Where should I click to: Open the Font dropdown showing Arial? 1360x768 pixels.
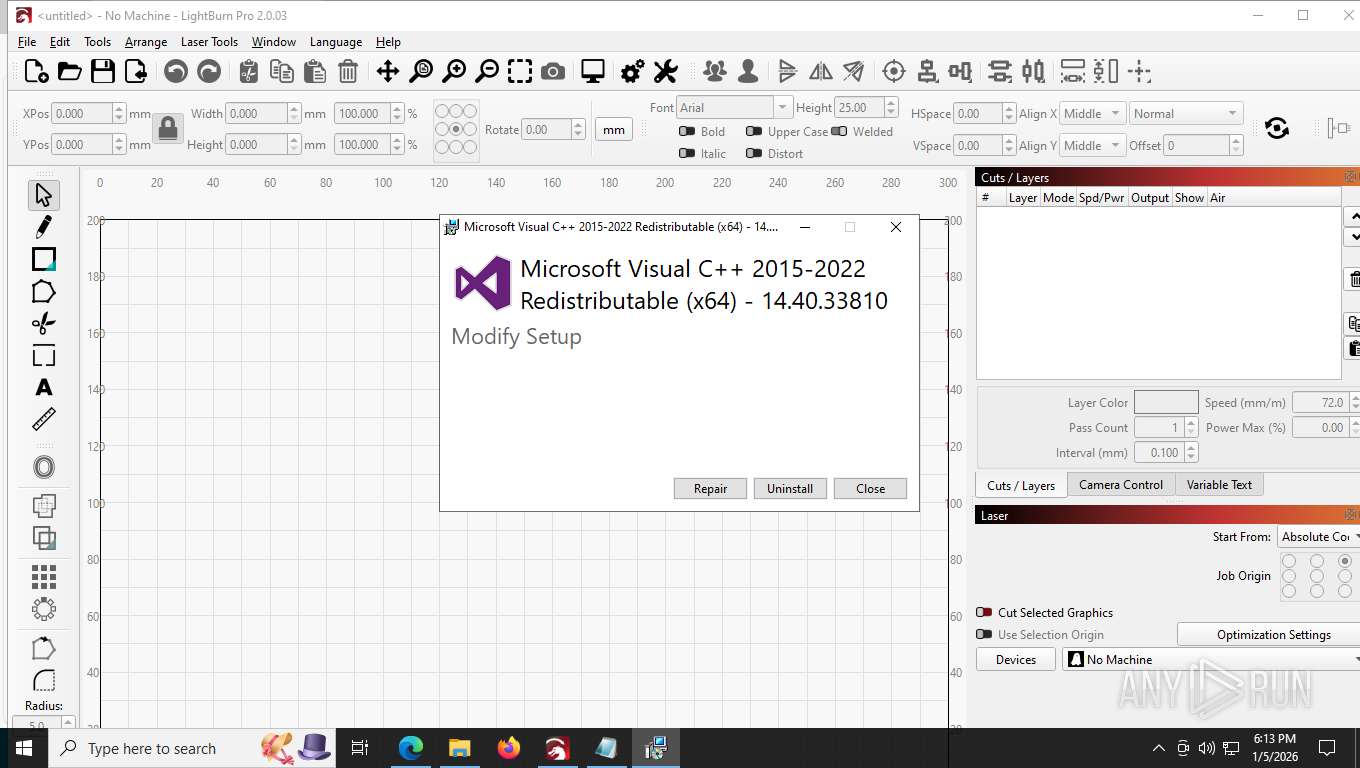point(734,107)
